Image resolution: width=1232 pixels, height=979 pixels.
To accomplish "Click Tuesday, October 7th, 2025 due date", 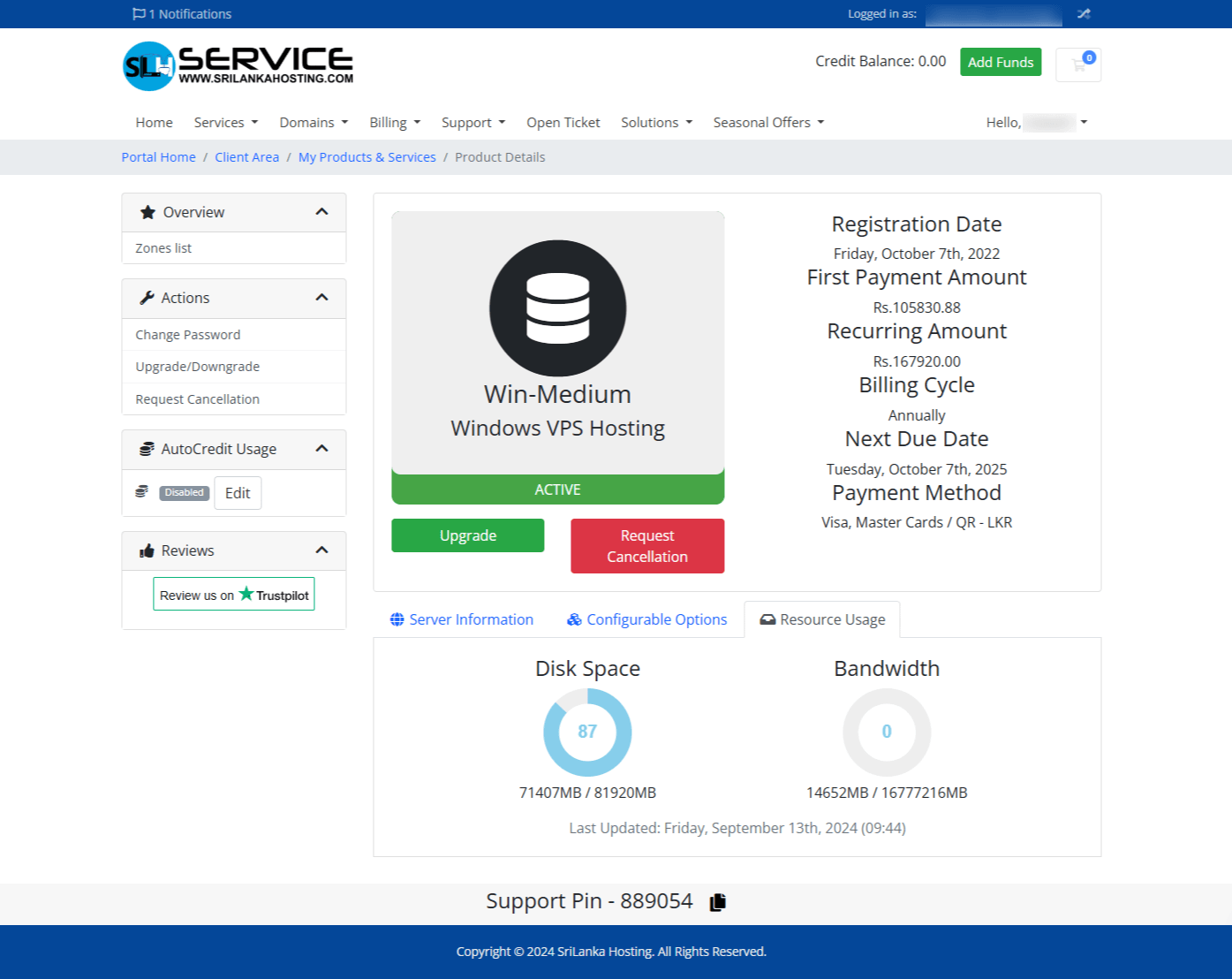I will point(917,469).
